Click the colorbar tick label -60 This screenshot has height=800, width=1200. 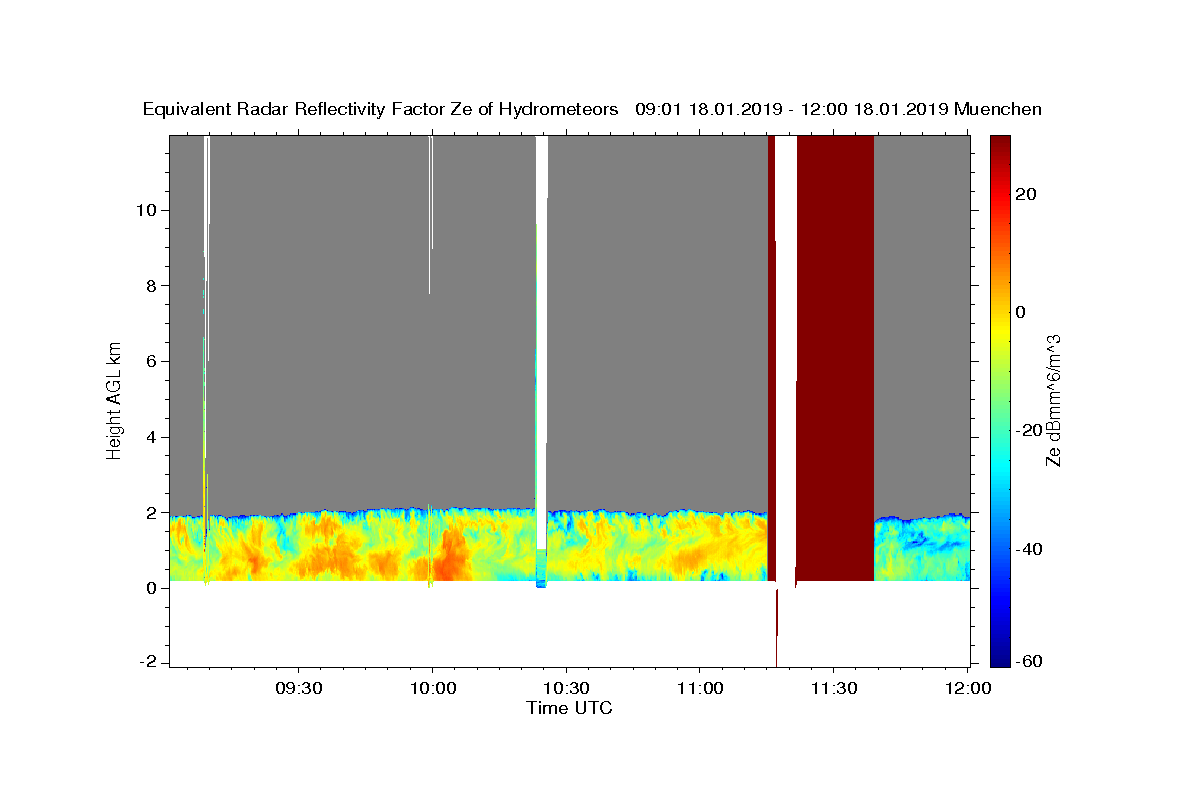tap(1028, 661)
